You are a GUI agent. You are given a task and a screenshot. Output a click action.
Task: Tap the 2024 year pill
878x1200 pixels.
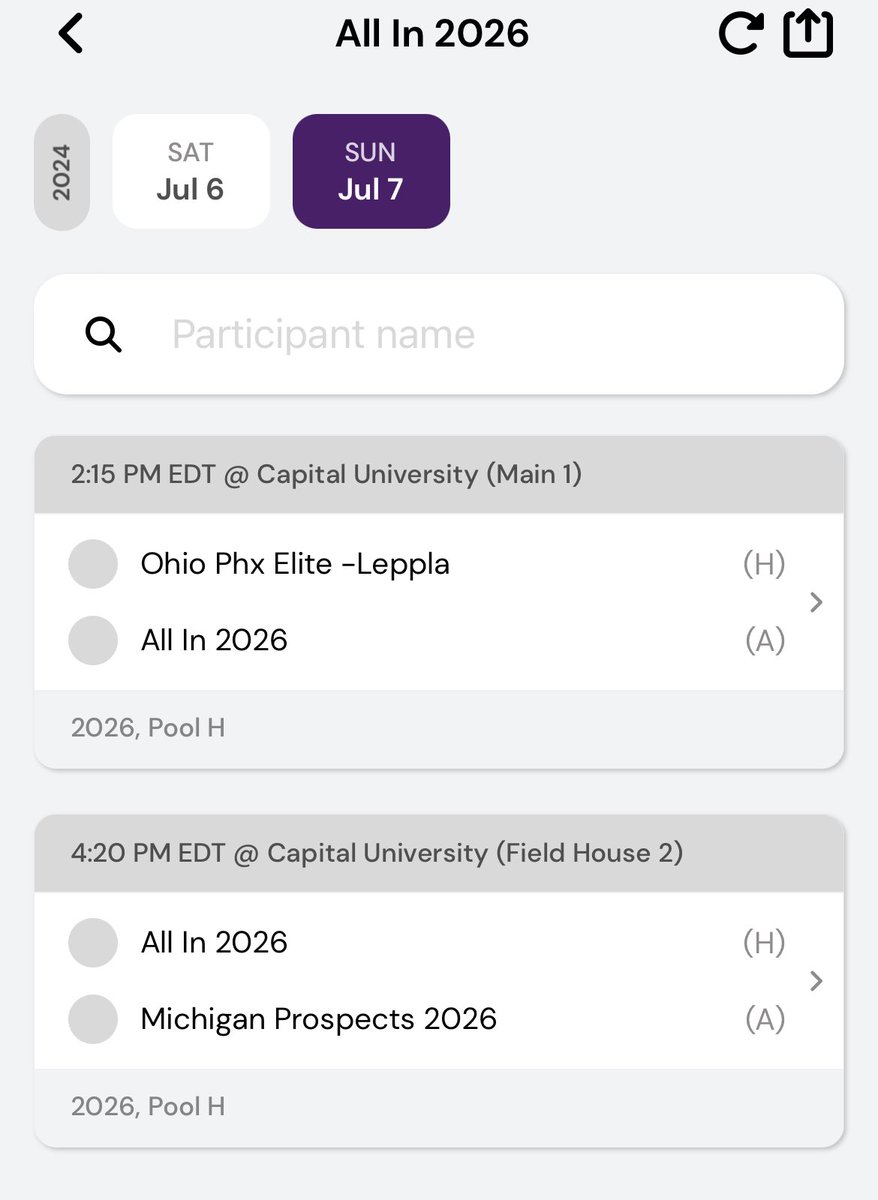tap(62, 172)
